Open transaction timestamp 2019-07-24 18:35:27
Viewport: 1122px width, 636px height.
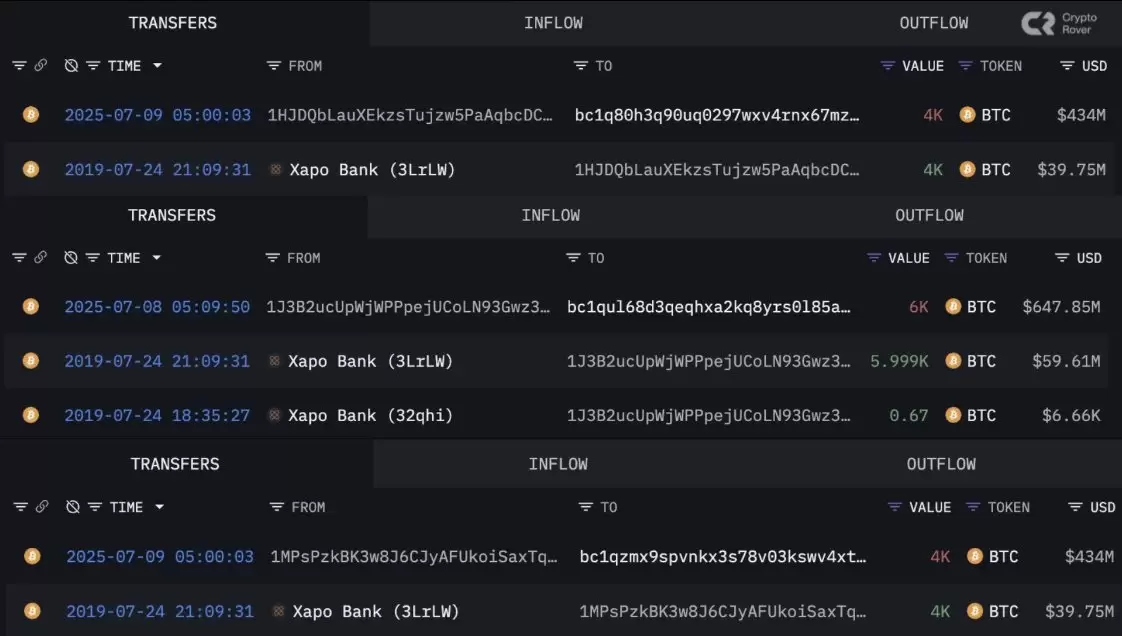157,416
